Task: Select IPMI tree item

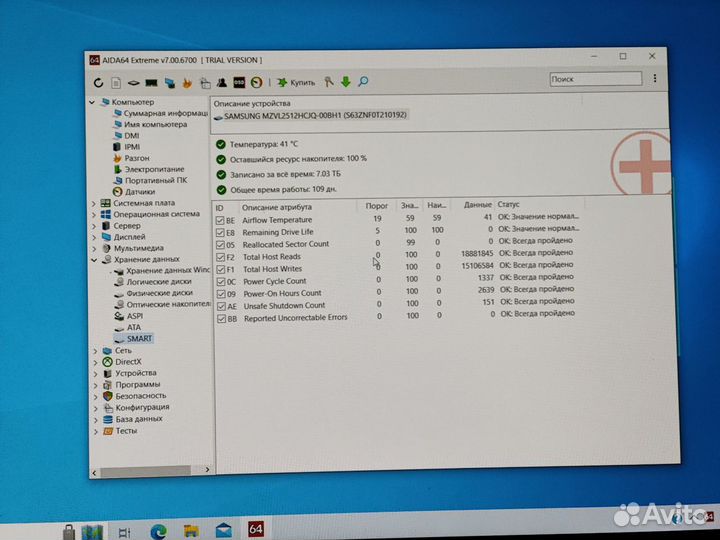Action: click(x=127, y=147)
